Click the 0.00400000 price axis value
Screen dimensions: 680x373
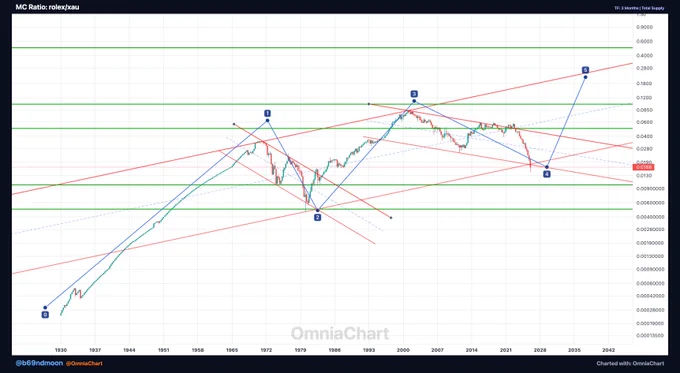[650, 217]
